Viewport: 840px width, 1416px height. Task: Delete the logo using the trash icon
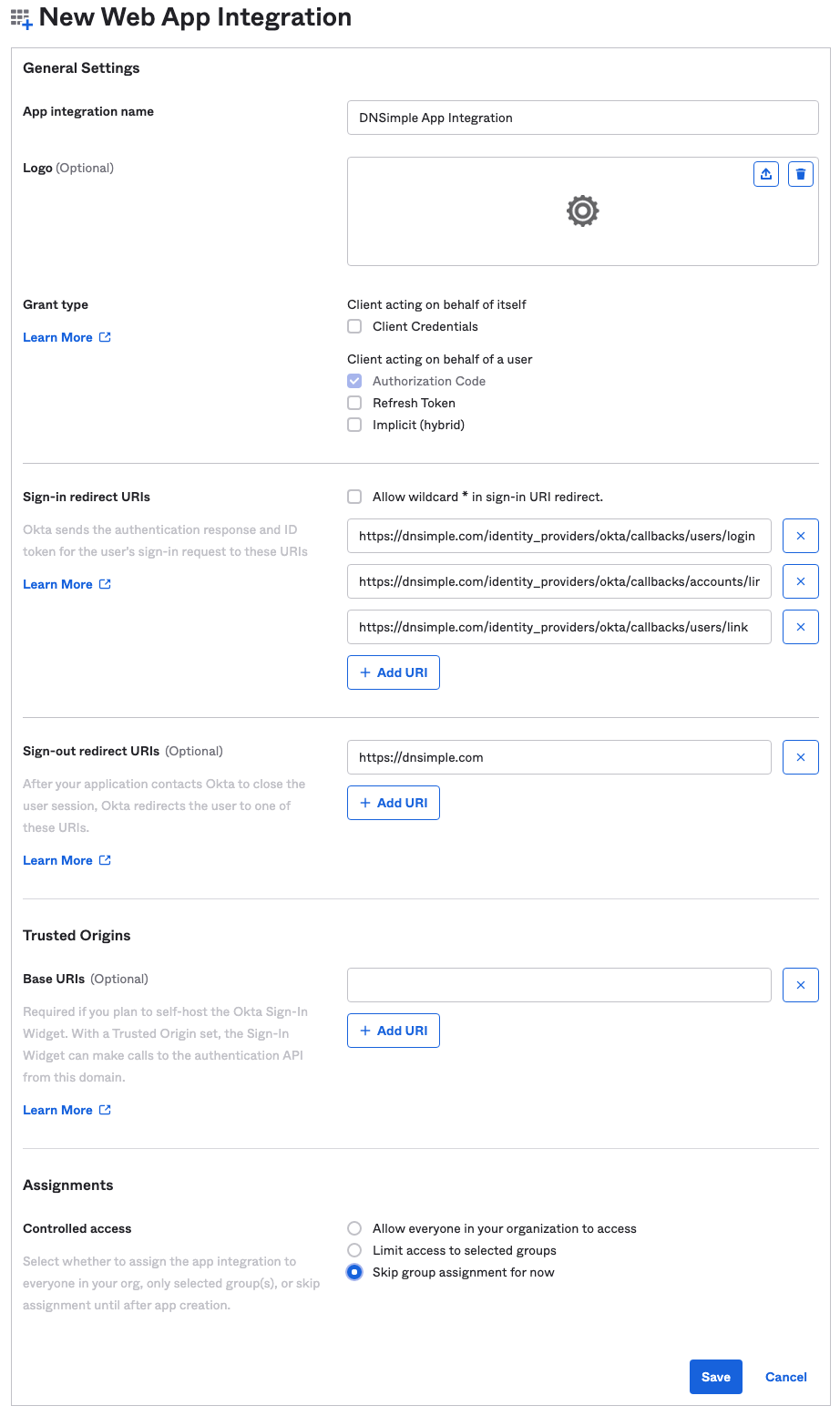tap(801, 174)
